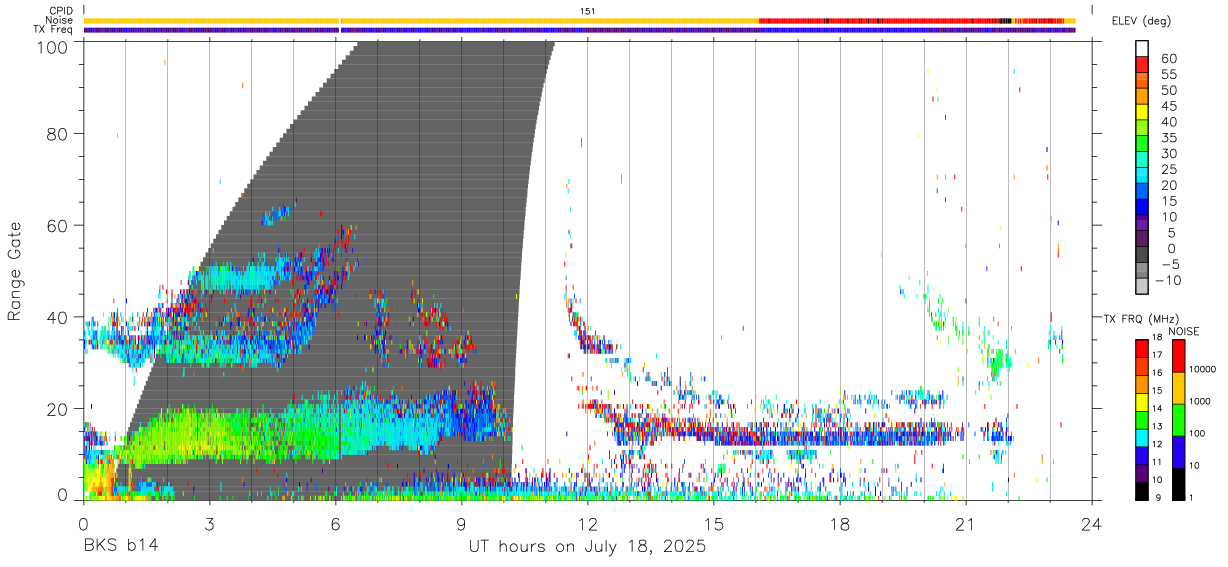Image resolution: width=1228 pixels, height=567 pixels.
Task: Click the elevation label 60
Action: tap(1168, 58)
